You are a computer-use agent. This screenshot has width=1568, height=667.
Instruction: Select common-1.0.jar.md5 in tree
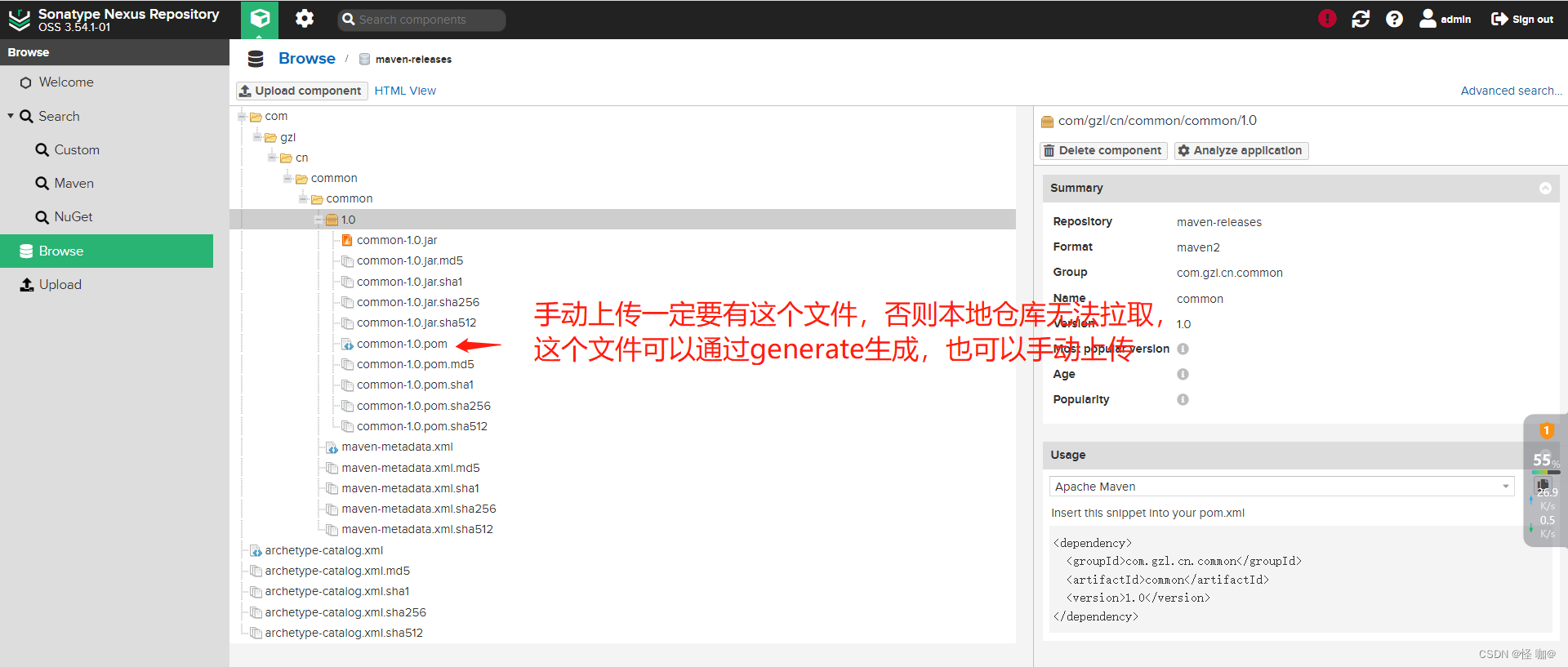click(409, 261)
